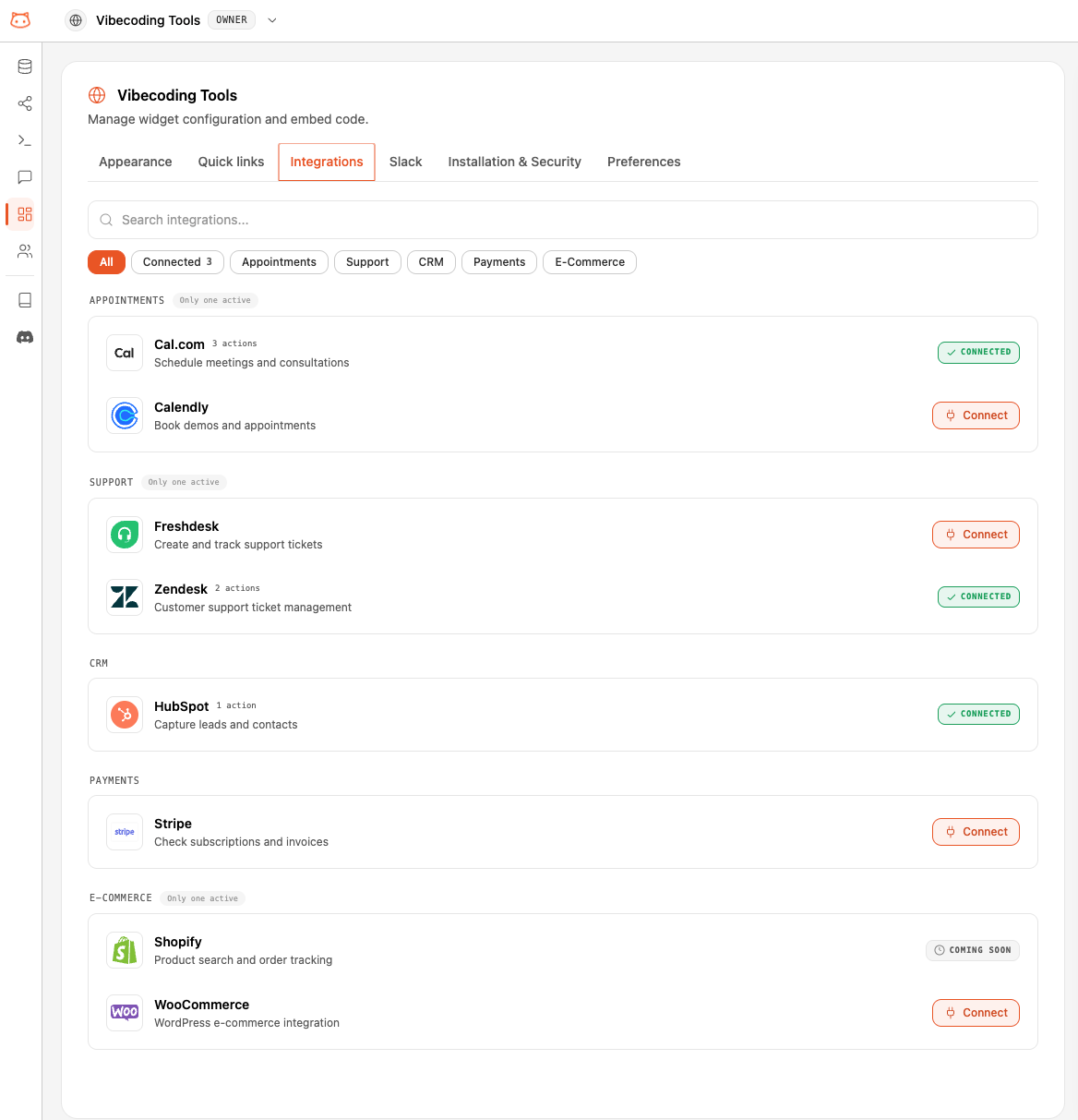Click the WooCommerce integration name

click(x=202, y=1005)
